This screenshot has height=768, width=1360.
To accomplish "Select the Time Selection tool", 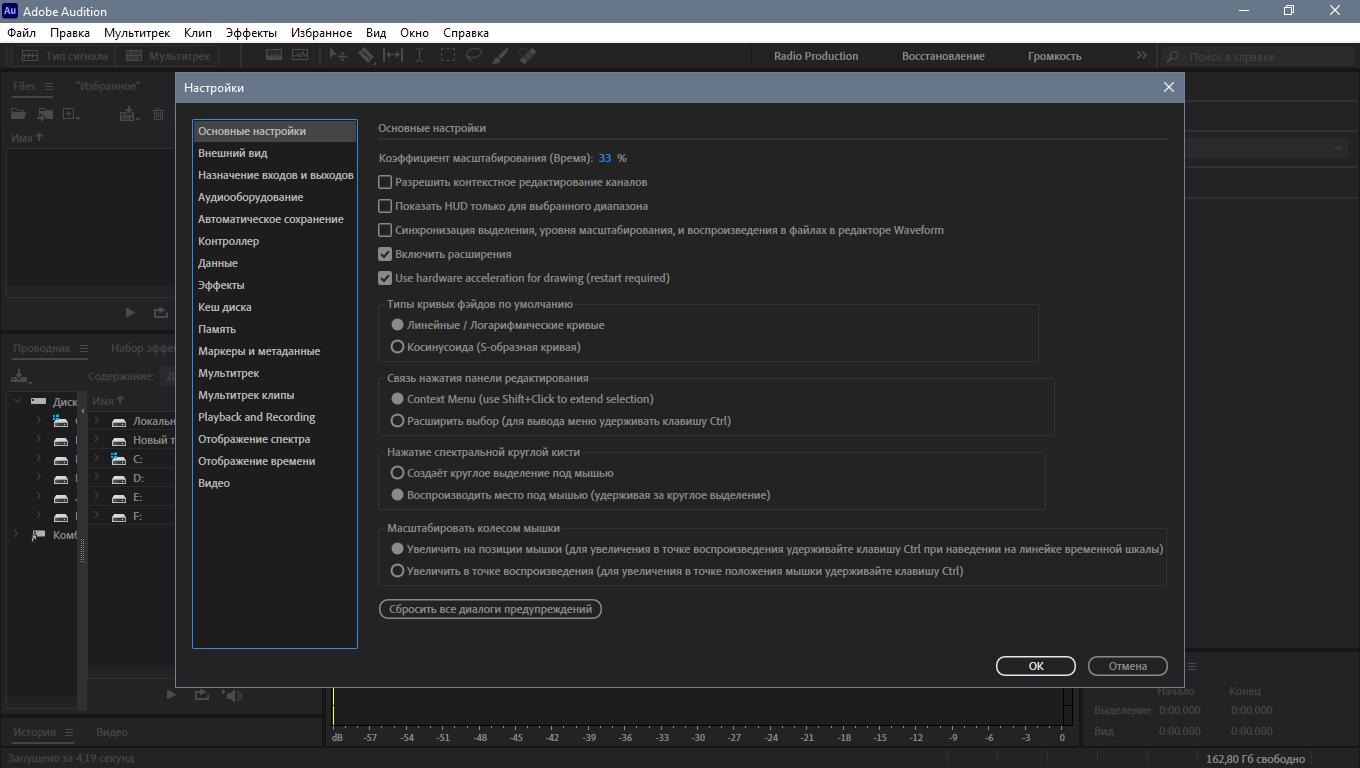I will (x=419, y=56).
